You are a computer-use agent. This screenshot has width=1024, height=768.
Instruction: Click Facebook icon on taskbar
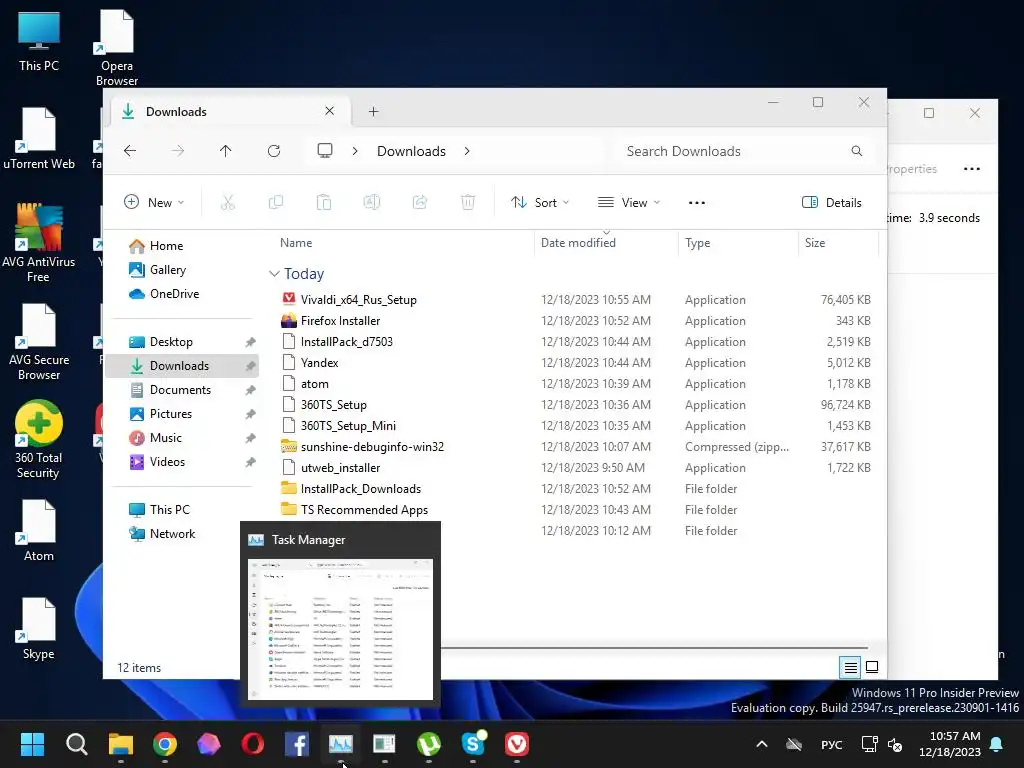tap(296, 744)
